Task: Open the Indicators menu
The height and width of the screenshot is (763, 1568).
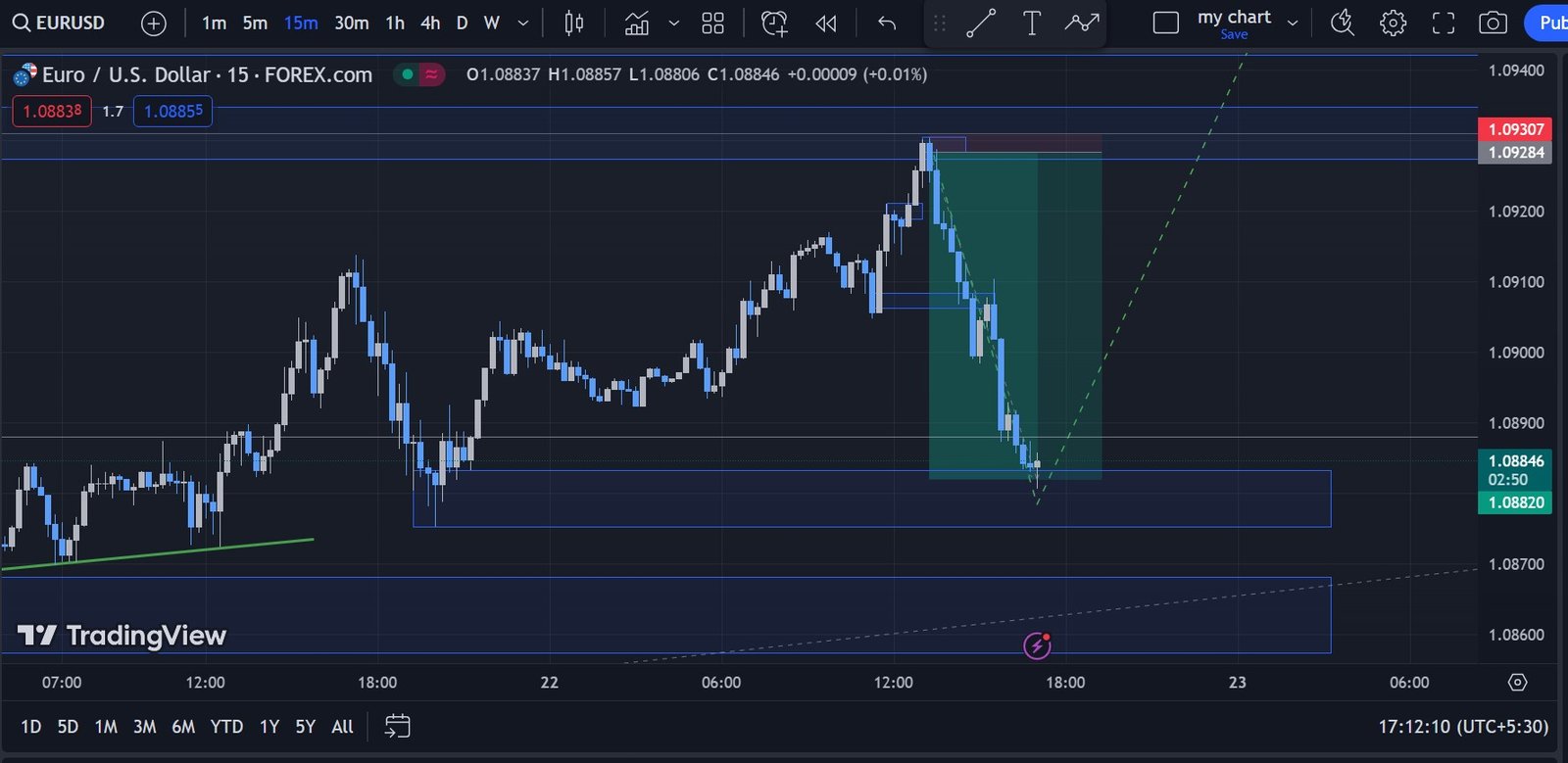Action: (637, 23)
